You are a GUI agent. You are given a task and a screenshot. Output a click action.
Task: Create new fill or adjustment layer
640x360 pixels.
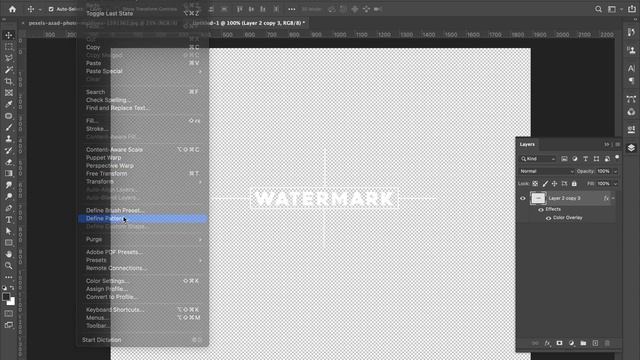tap(571, 343)
